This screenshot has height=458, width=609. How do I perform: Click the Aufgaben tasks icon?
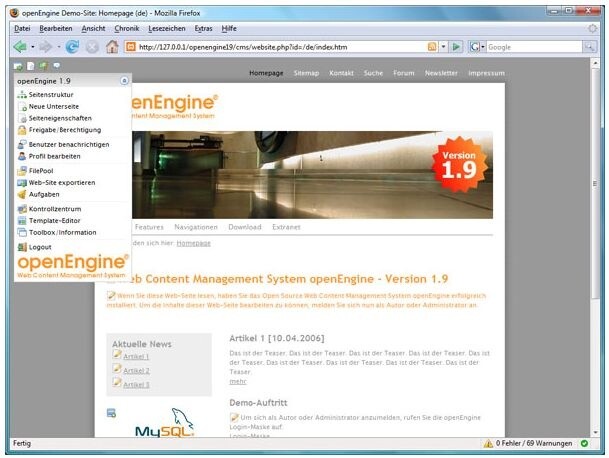[22, 194]
